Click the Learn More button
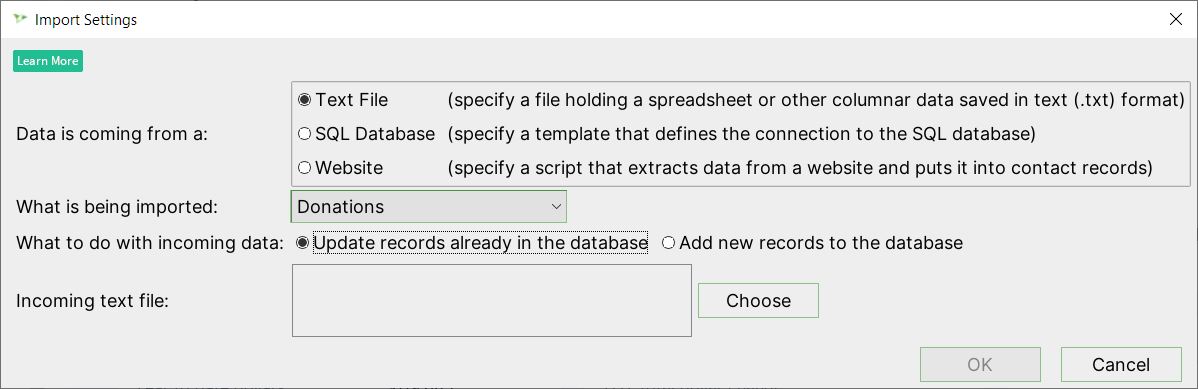This screenshot has height=389, width=1198. pos(47,61)
